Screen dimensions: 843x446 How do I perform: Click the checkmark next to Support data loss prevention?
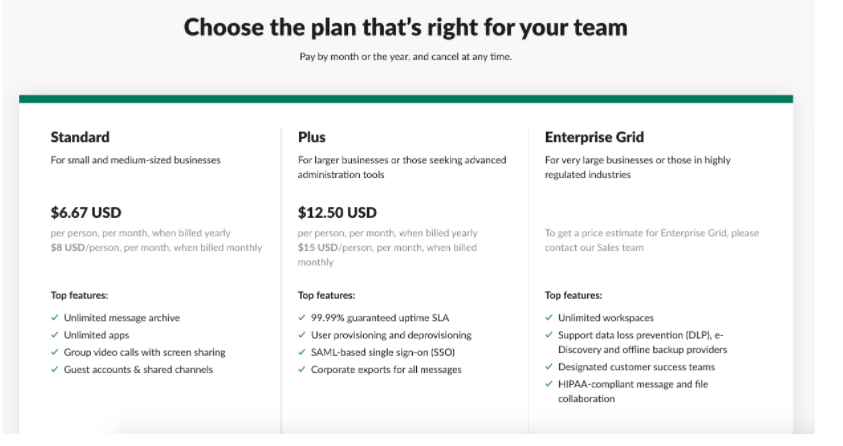click(x=548, y=335)
